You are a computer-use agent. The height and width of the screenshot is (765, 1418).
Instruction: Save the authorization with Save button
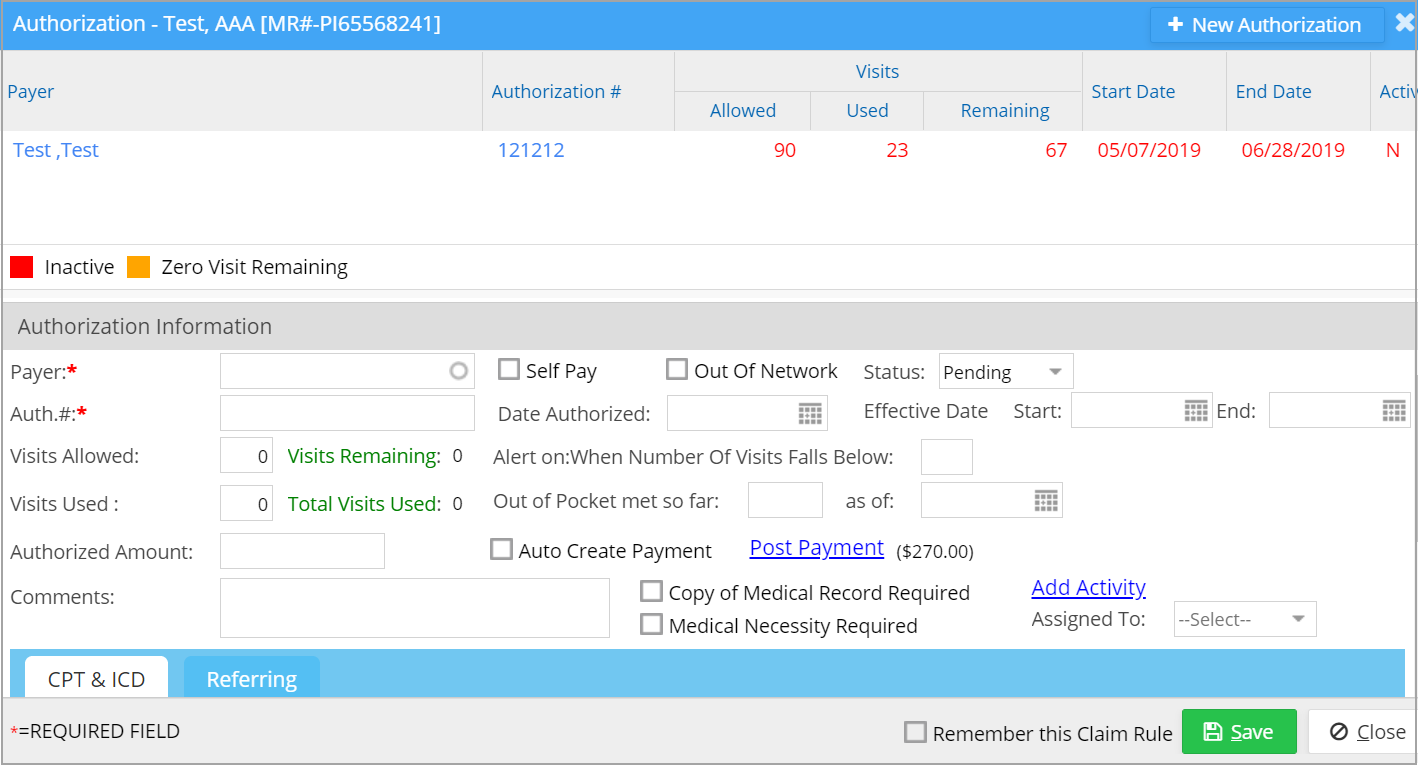1239,732
